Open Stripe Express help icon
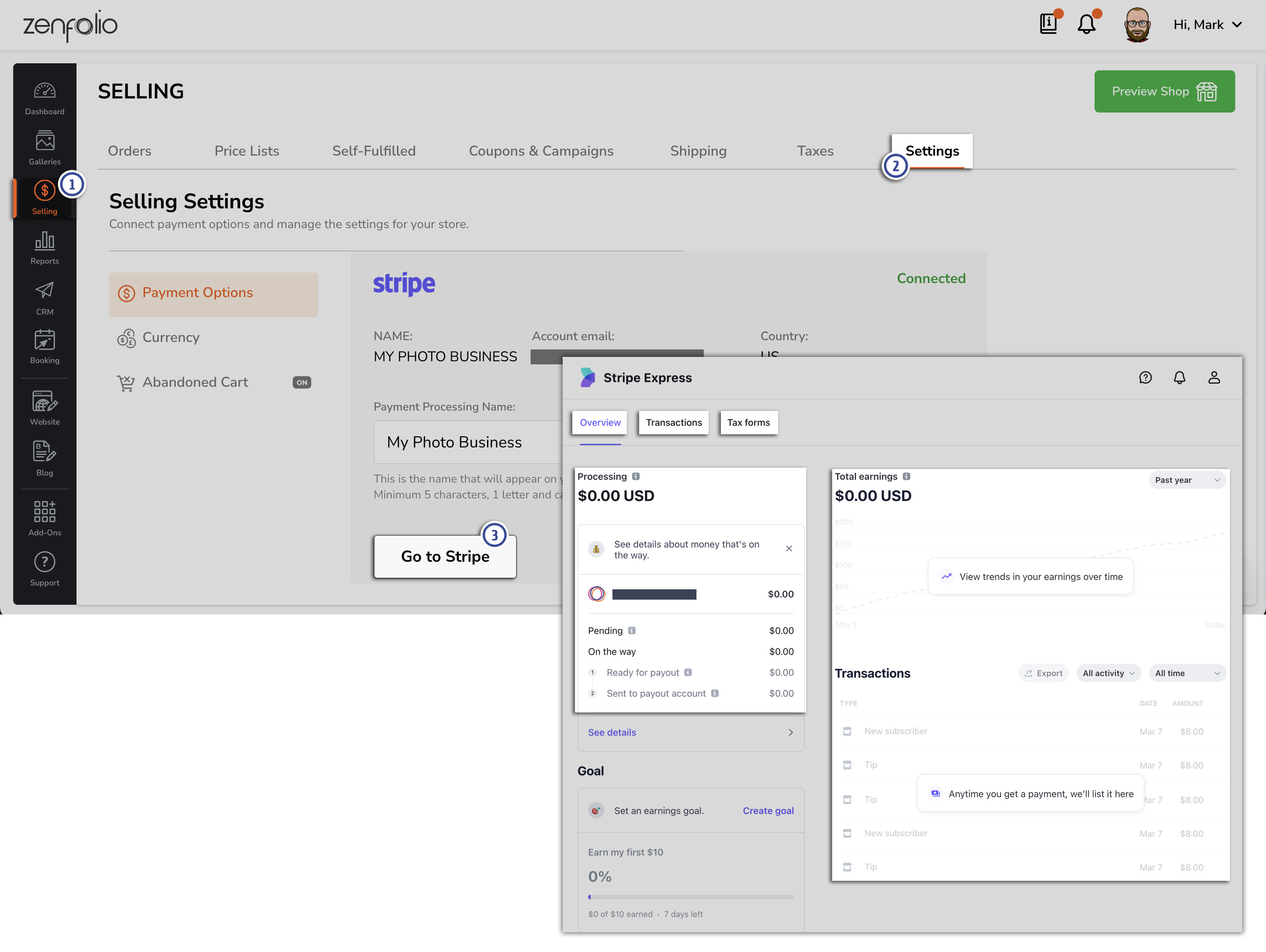Viewport: 1266px width, 952px height. point(1145,378)
